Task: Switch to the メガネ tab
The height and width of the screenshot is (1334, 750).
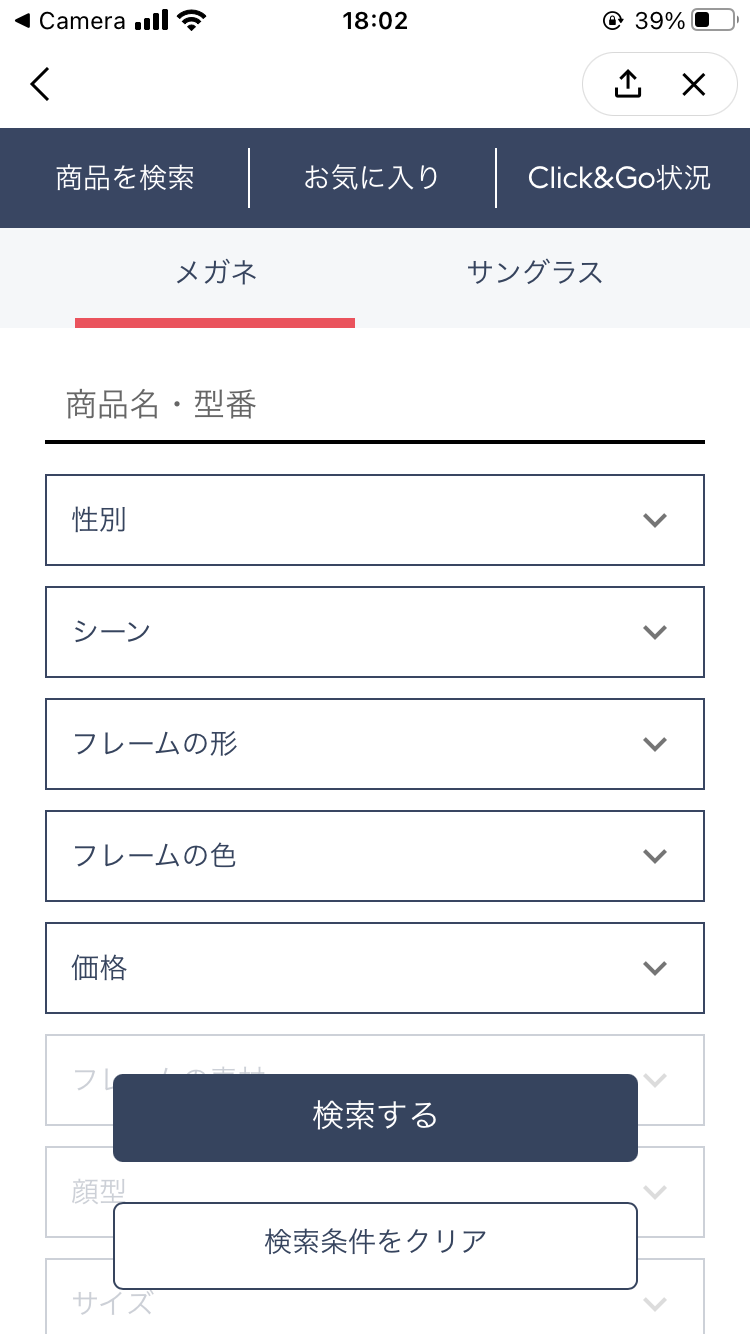Action: (x=216, y=272)
